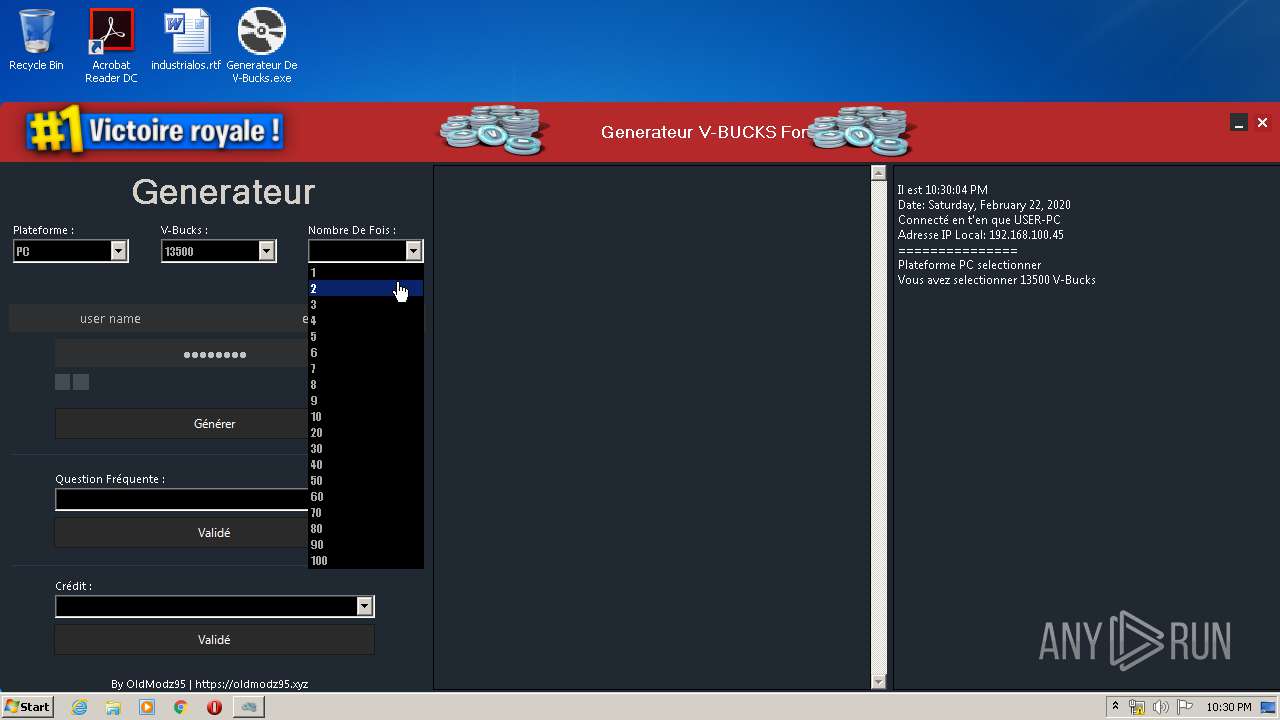Image resolution: width=1280 pixels, height=720 pixels.
Task: Click Validé under Crédit
Action: (214, 639)
